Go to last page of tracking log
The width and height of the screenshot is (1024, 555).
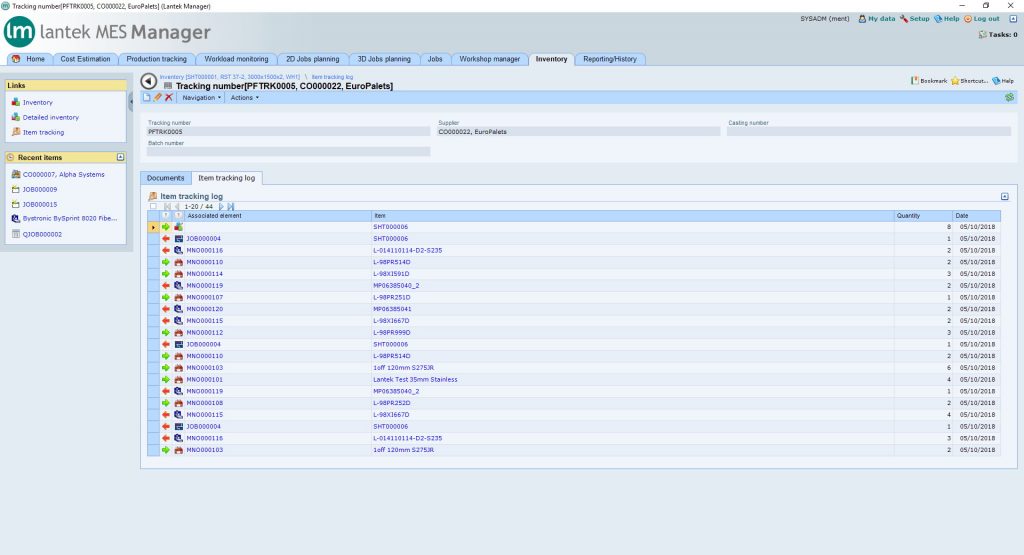point(231,206)
